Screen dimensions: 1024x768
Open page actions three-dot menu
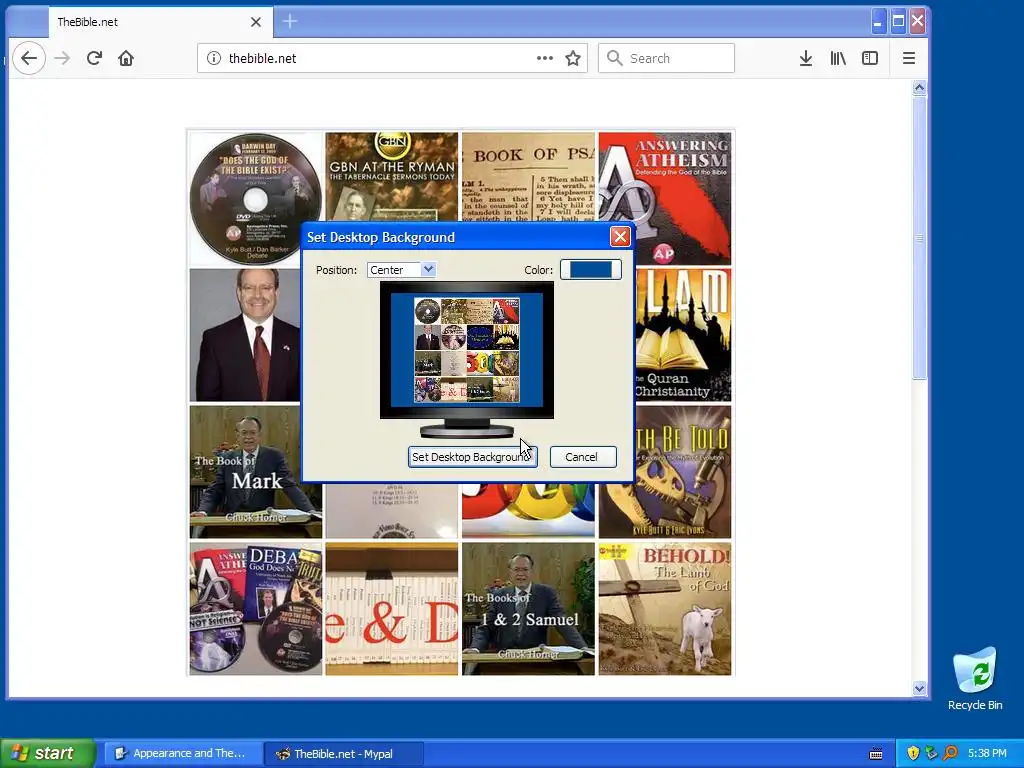coord(545,58)
